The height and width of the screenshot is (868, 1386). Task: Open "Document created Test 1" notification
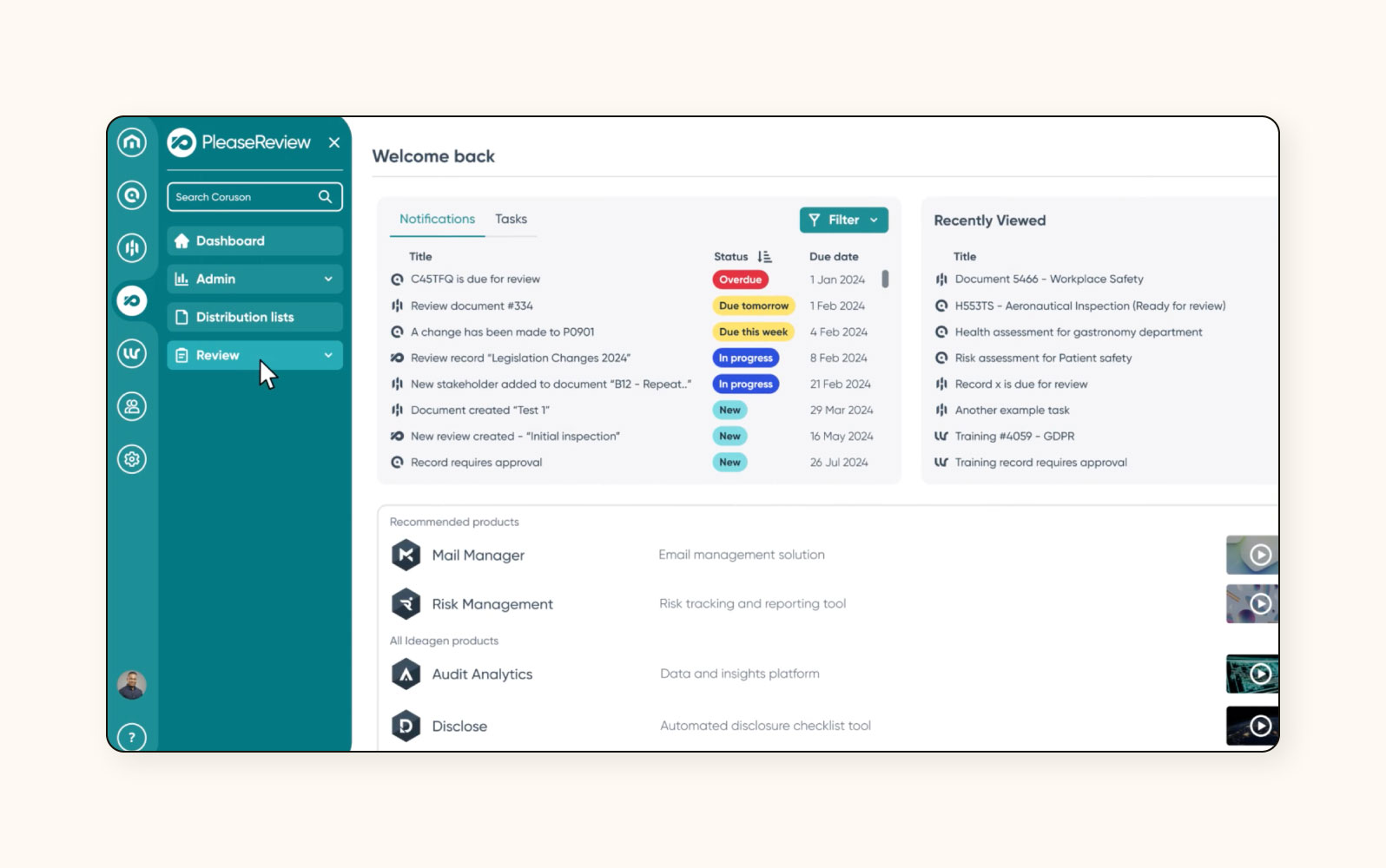tap(480, 410)
